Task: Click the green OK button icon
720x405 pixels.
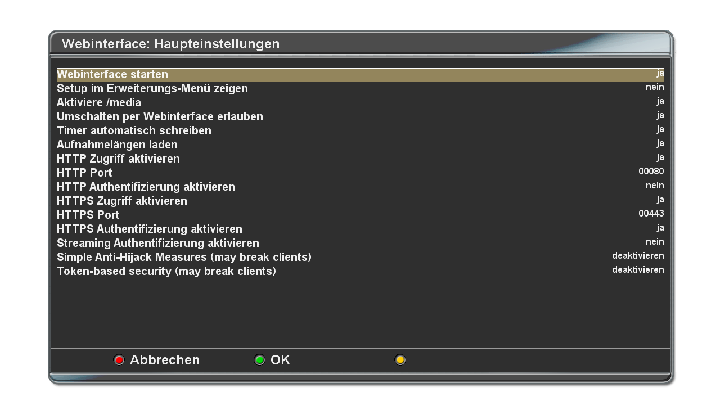Action: [x=259, y=360]
